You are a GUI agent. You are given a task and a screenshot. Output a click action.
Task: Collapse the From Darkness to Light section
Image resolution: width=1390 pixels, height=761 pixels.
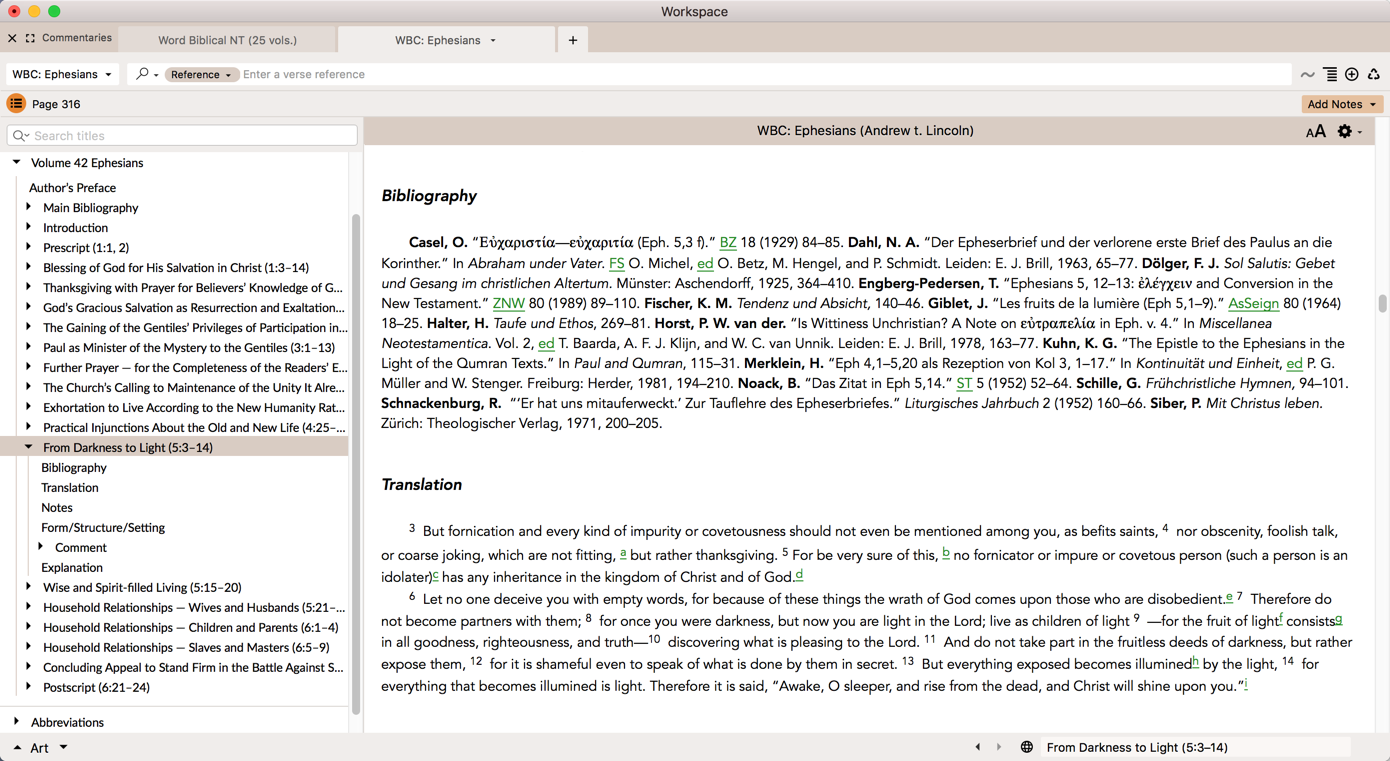coord(29,447)
